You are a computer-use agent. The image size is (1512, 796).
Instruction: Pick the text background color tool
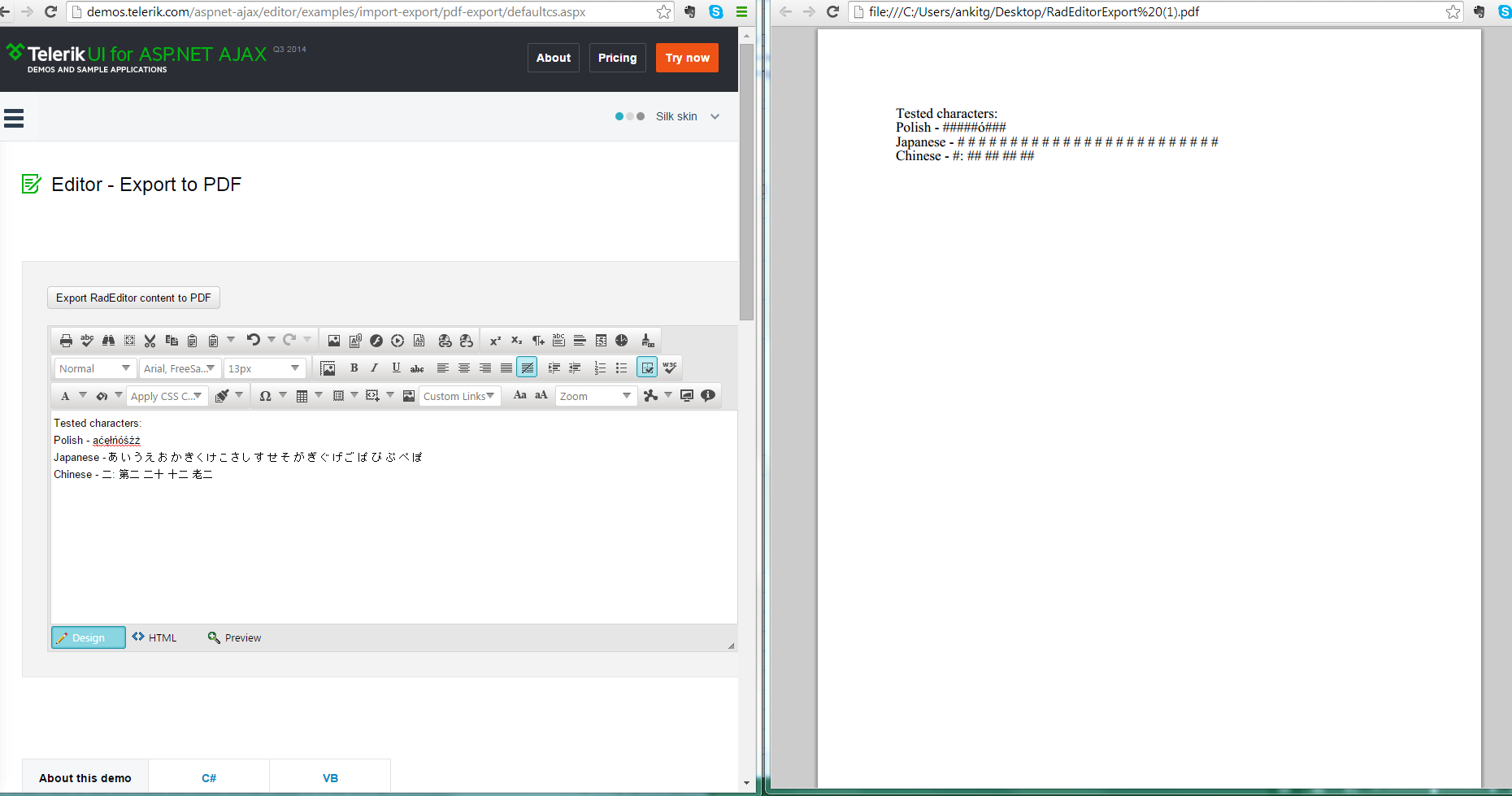(102, 396)
